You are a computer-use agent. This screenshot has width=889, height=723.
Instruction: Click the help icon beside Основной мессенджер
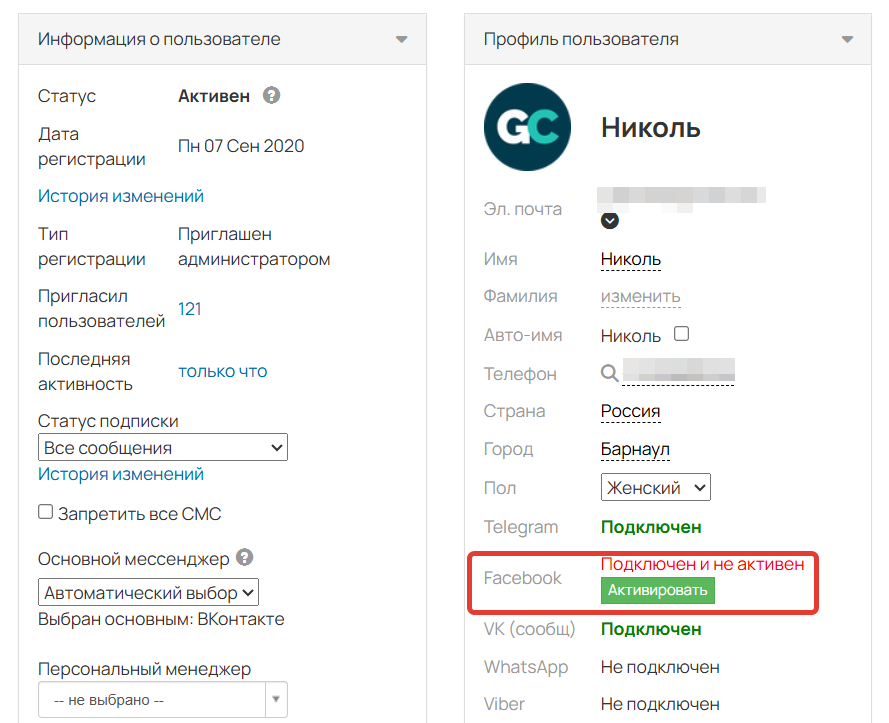[245, 558]
